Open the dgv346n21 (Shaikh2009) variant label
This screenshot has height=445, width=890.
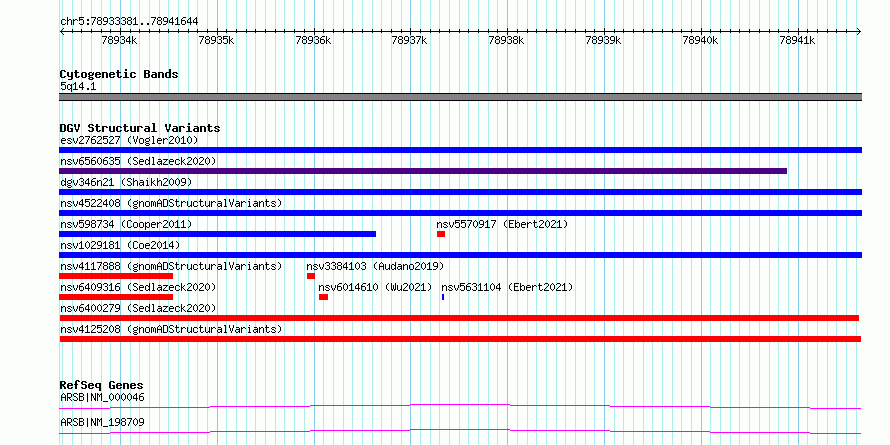126,182
